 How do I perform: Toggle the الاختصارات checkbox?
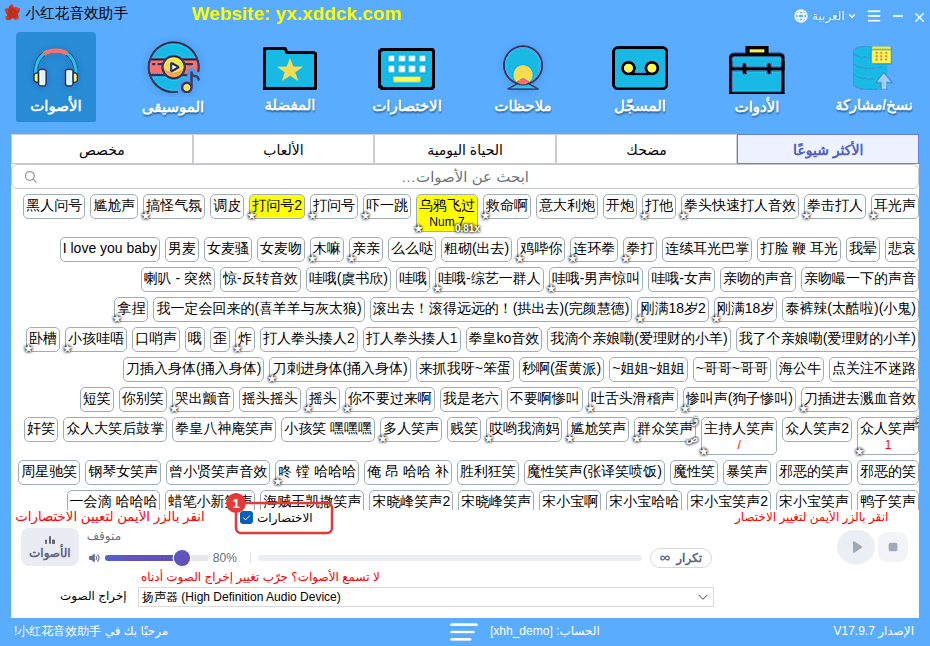[247, 518]
